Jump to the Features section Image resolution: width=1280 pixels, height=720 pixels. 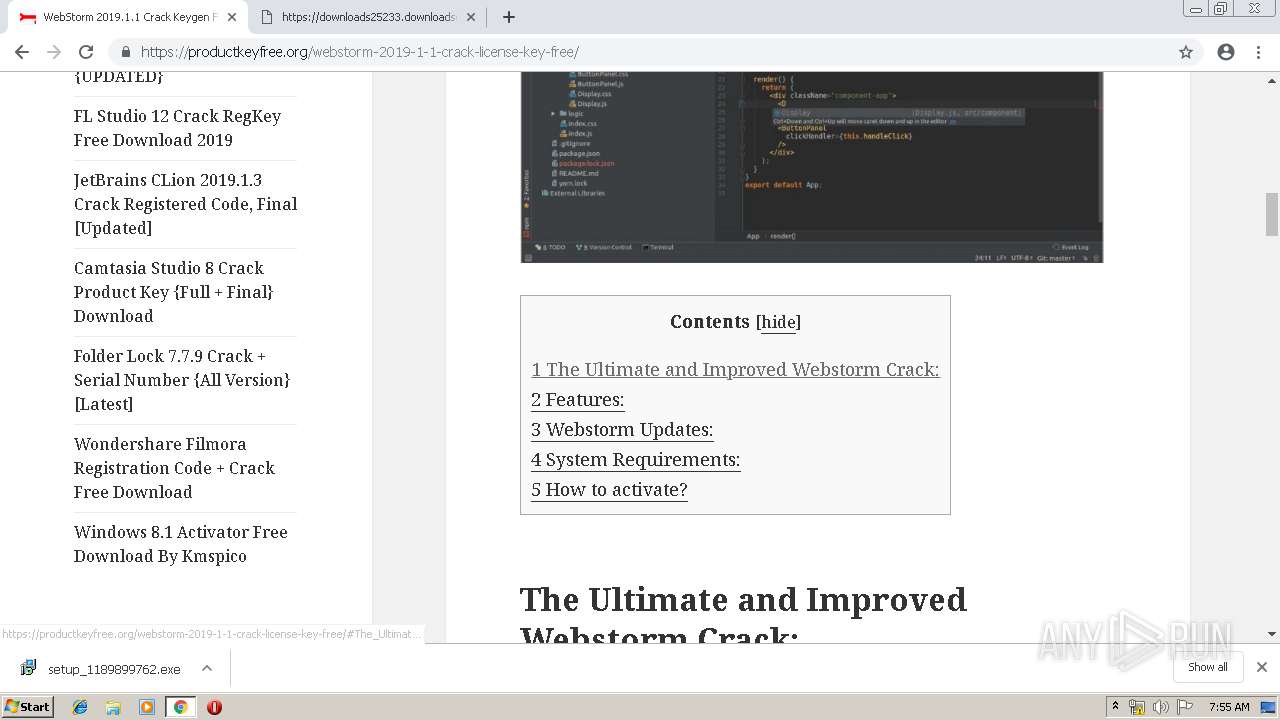(577, 400)
